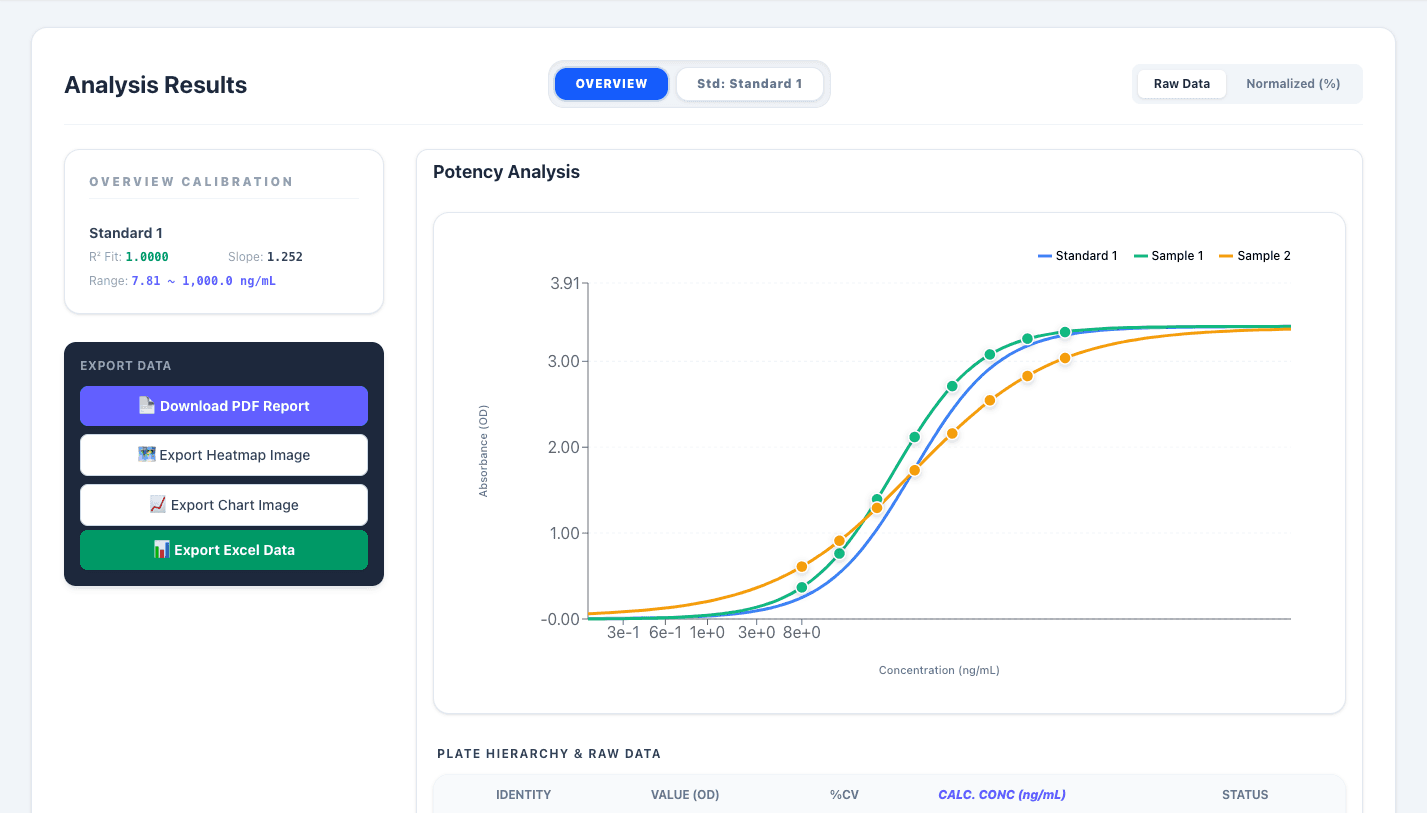Click the Excel bar chart icon
Viewport: 1427px width, 813px height.
pos(161,550)
